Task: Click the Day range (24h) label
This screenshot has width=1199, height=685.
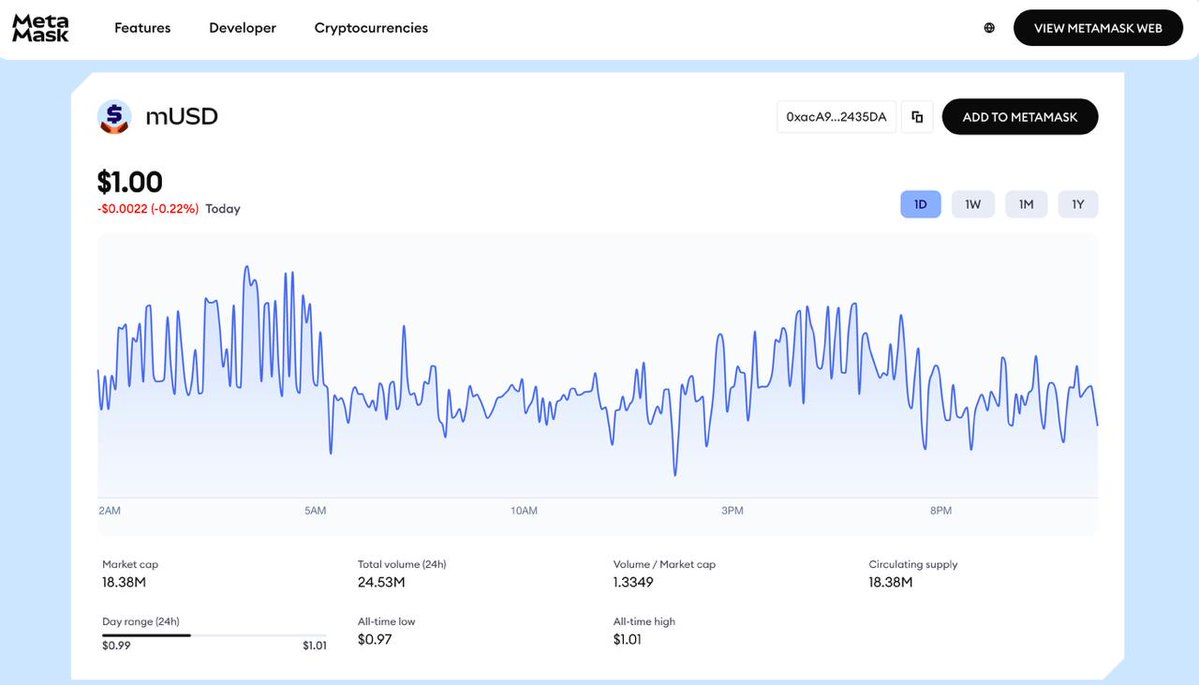Action: 141,622
